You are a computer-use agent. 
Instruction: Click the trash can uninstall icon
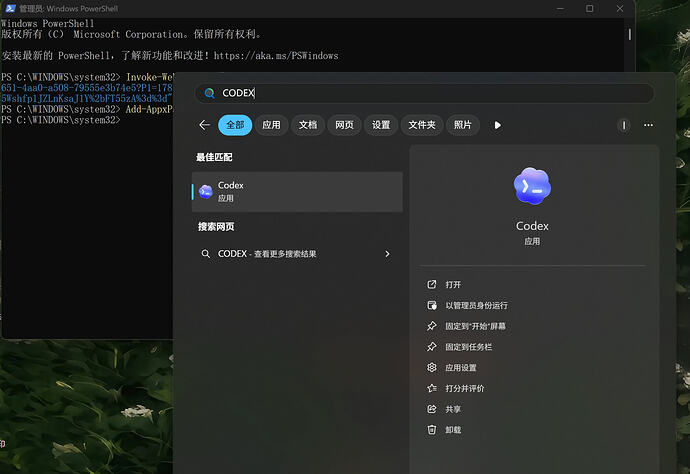(x=432, y=430)
